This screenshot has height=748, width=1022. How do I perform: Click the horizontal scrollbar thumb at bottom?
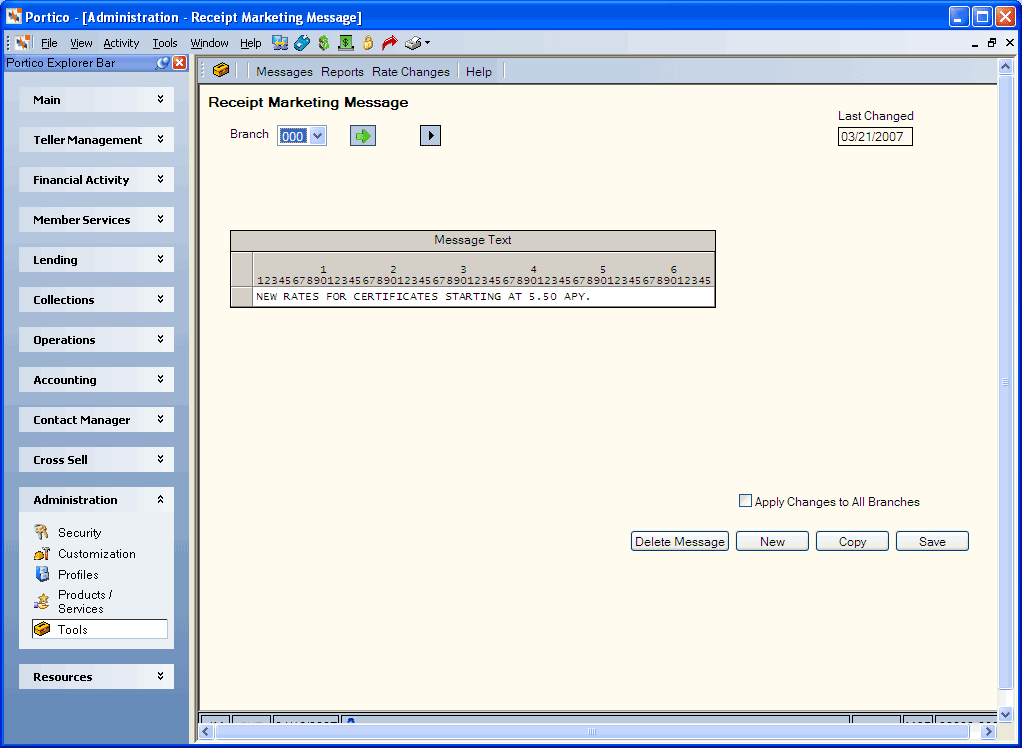pyautogui.click(x=592, y=732)
